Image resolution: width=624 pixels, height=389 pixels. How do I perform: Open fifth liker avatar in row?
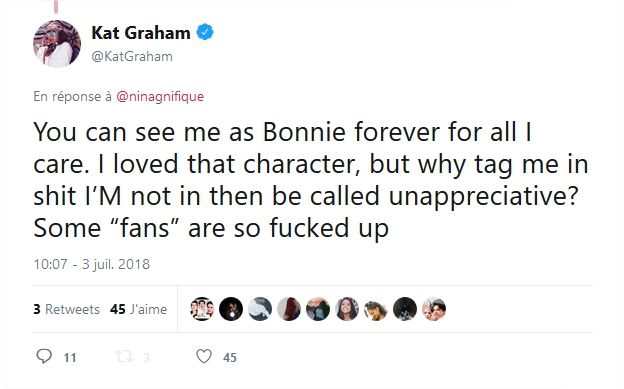point(318,309)
